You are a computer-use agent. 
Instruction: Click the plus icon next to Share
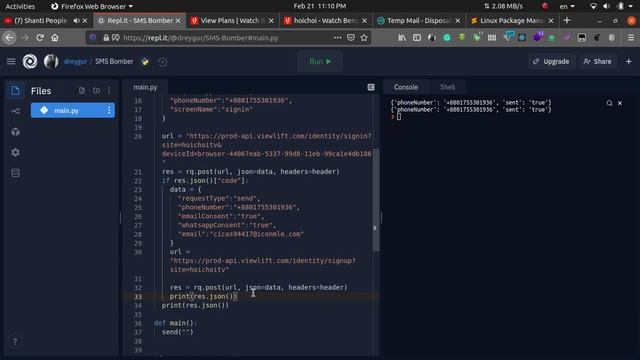629,62
